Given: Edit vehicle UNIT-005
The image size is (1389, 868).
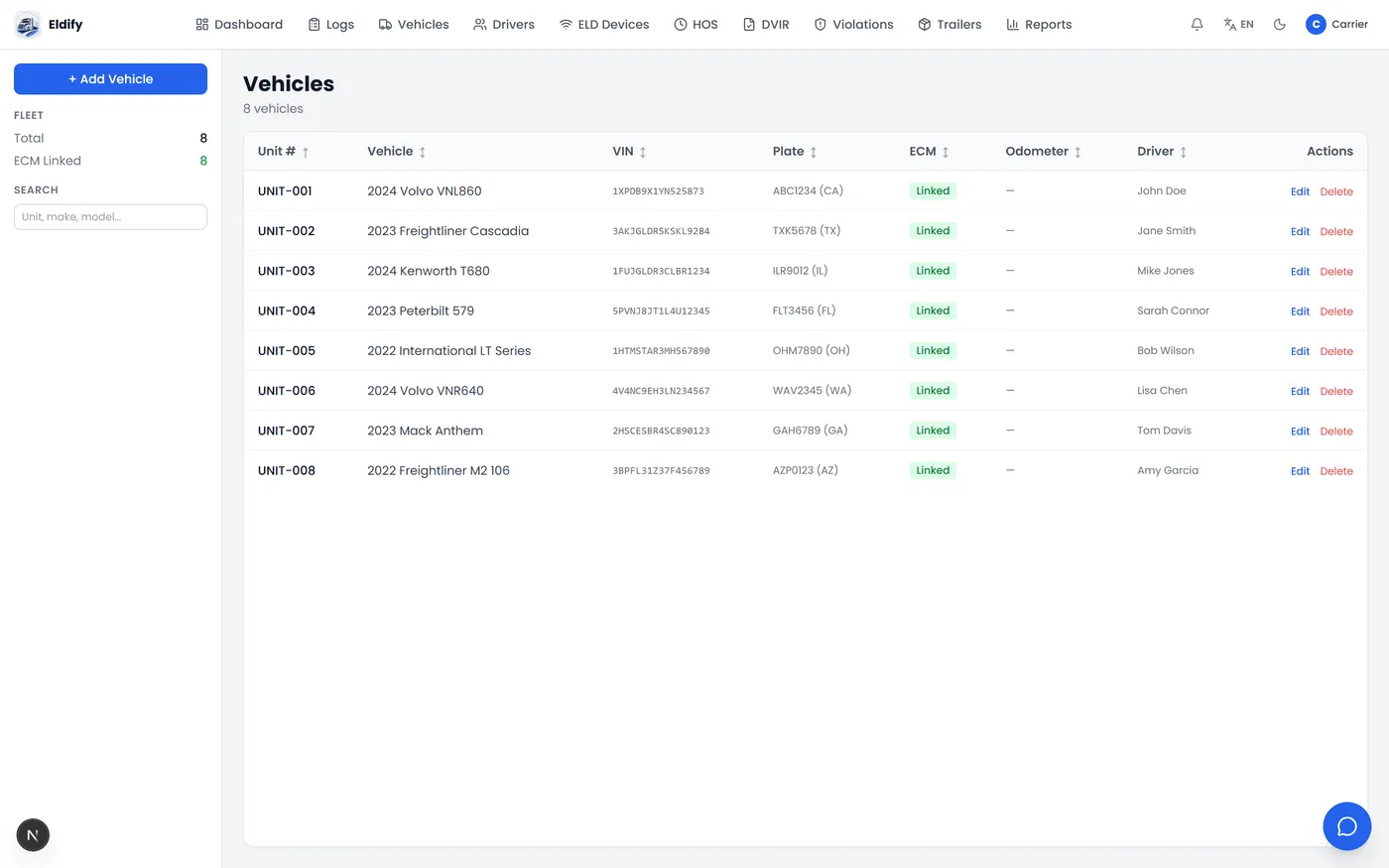Looking at the screenshot, I should (x=1300, y=351).
